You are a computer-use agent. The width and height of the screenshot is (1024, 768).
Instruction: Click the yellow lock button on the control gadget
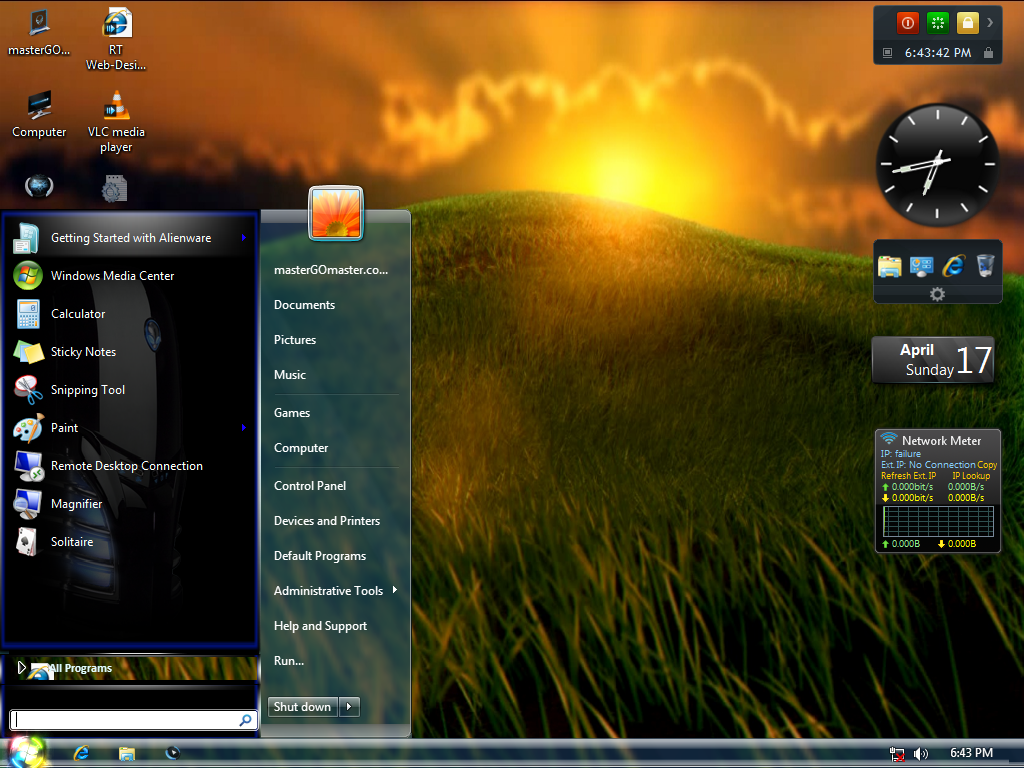(967, 23)
